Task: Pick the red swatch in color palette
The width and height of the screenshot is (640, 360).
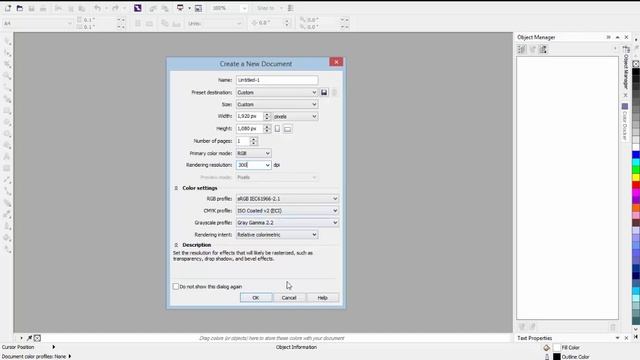Action: (636, 185)
